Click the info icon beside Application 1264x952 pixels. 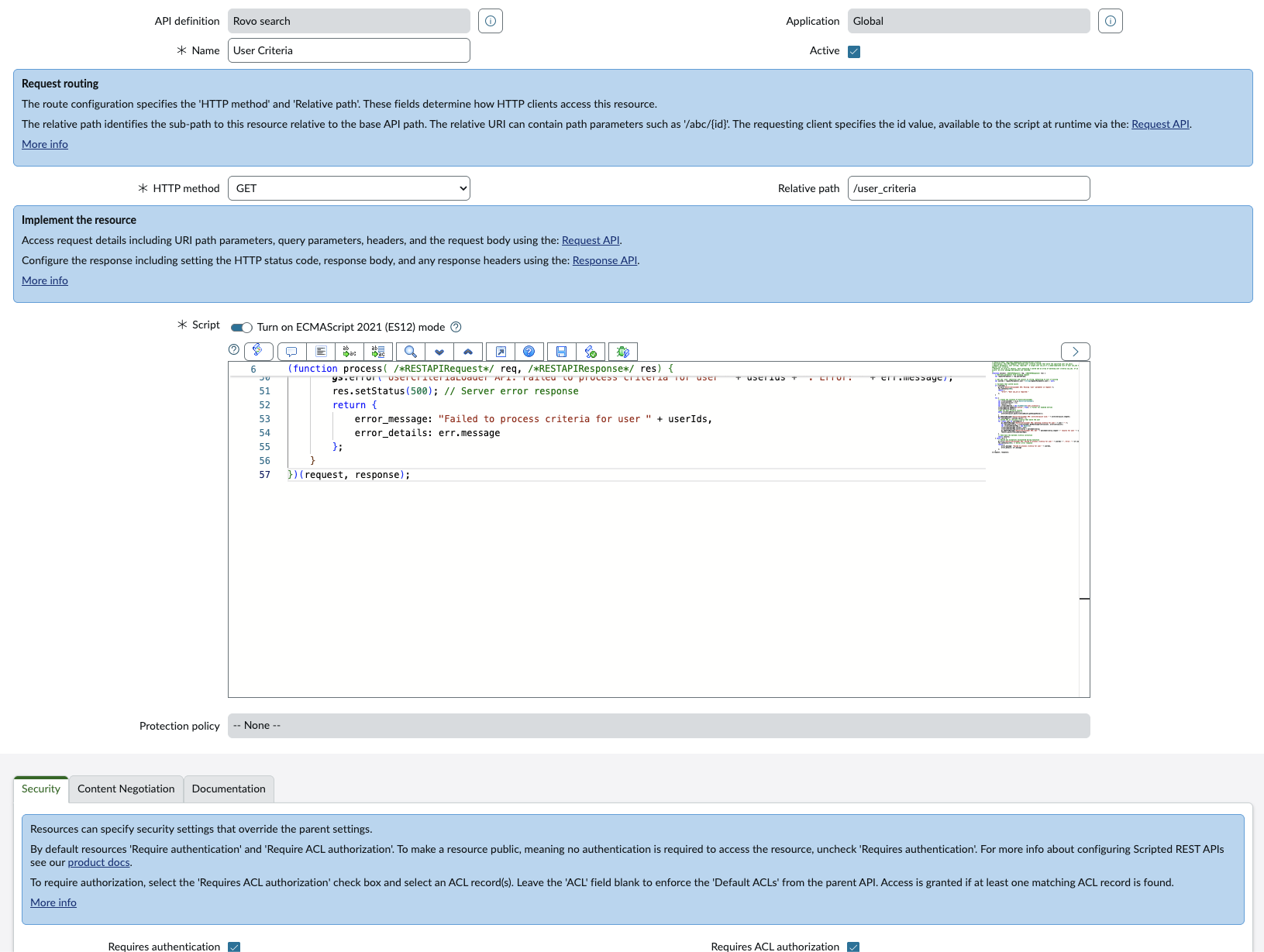pos(1111,21)
